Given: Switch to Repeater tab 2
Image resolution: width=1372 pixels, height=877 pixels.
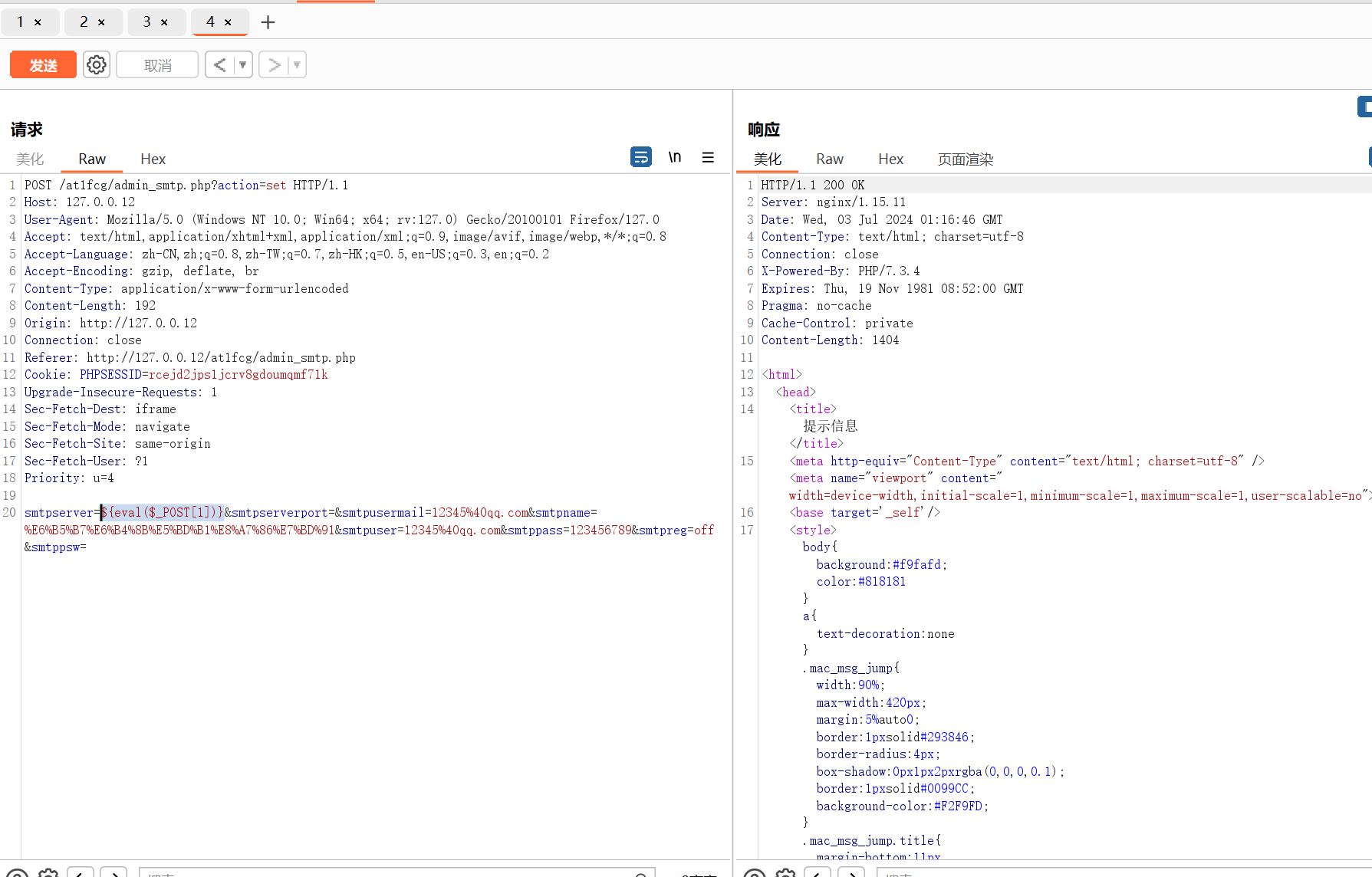Looking at the screenshot, I should click(84, 22).
